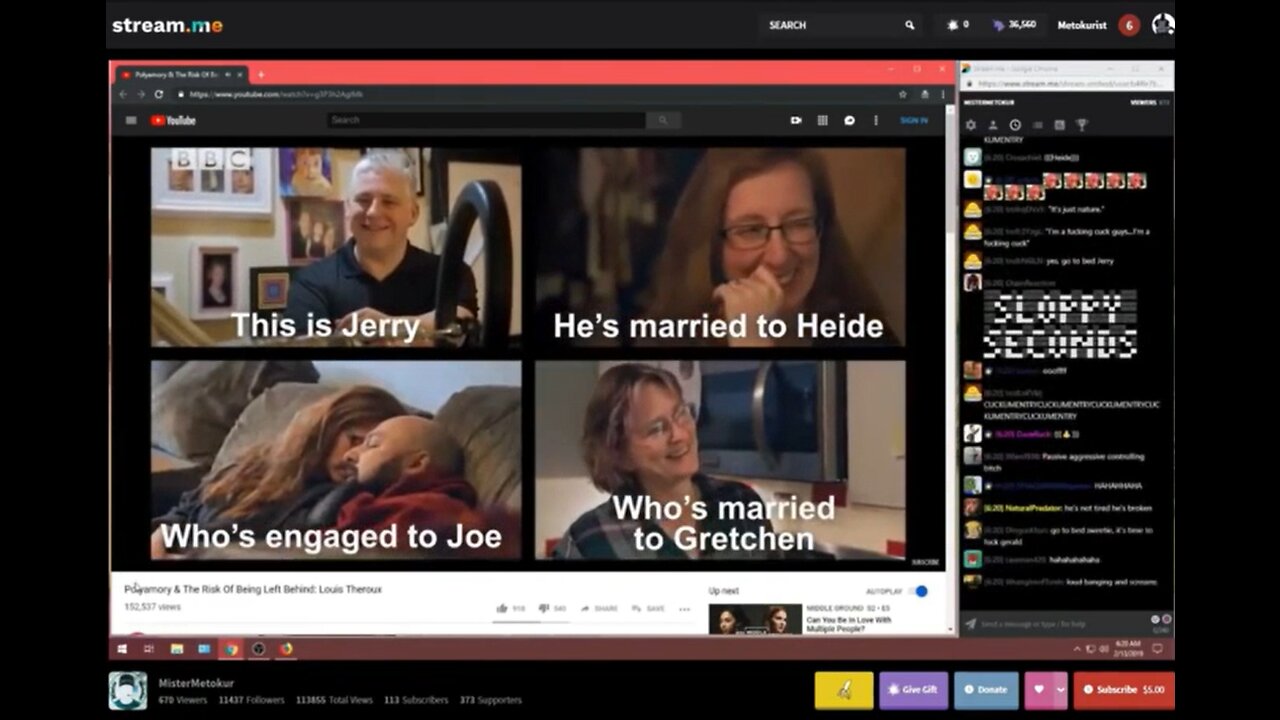The height and width of the screenshot is (720, 1280).
Task: Click the YouTube SIGN IN link
Action: pyautogui.click(x=914, y=120)
